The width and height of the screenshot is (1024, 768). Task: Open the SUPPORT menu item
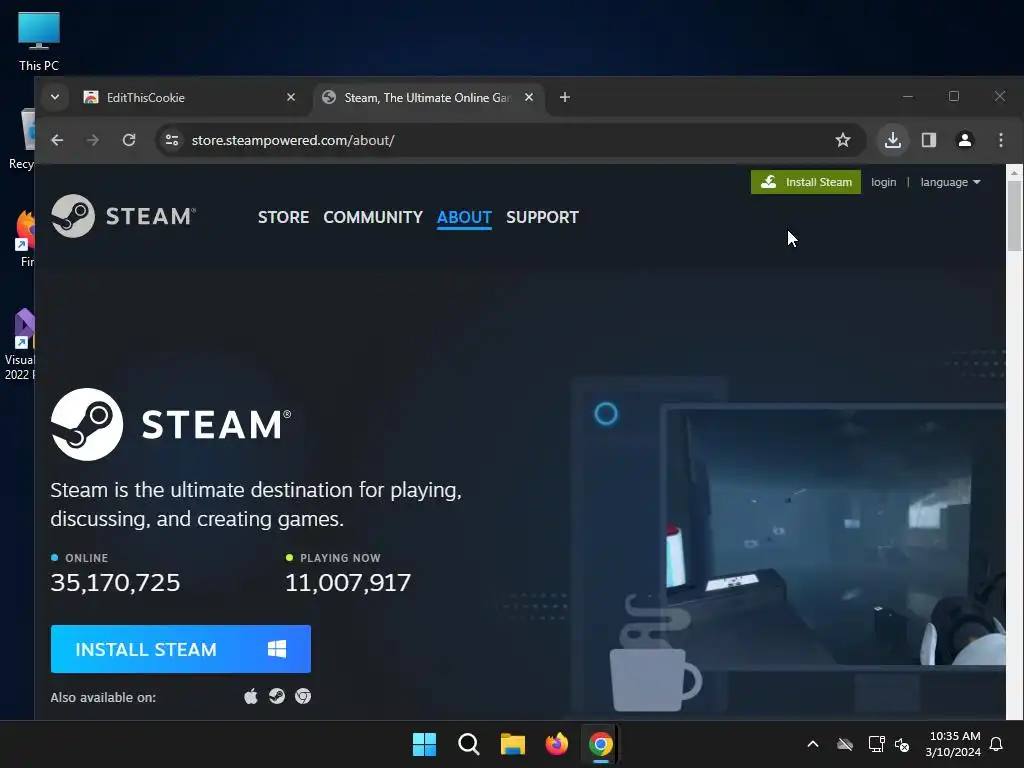(543, 217)
